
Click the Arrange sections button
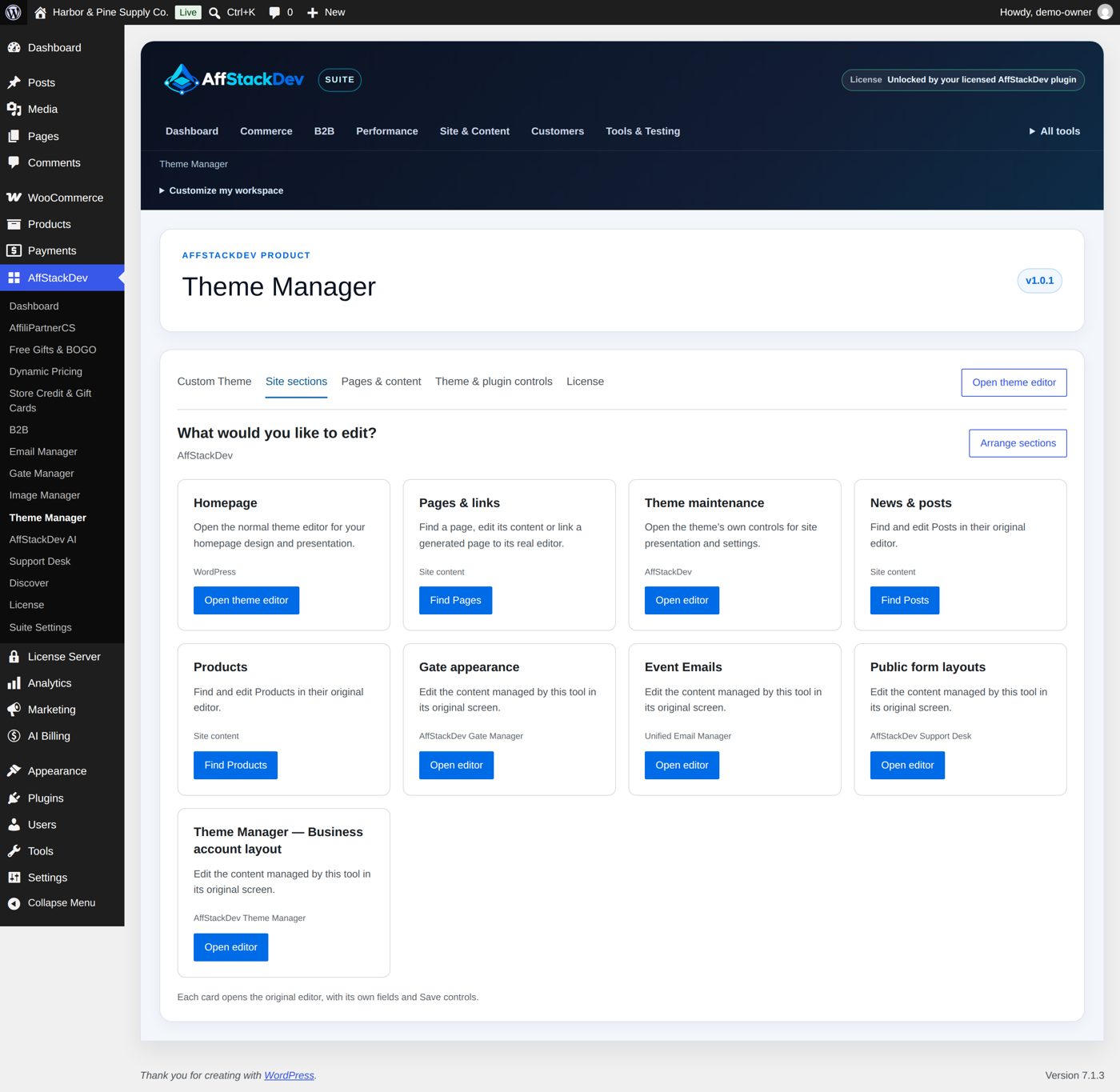[x=1018, y=443]
